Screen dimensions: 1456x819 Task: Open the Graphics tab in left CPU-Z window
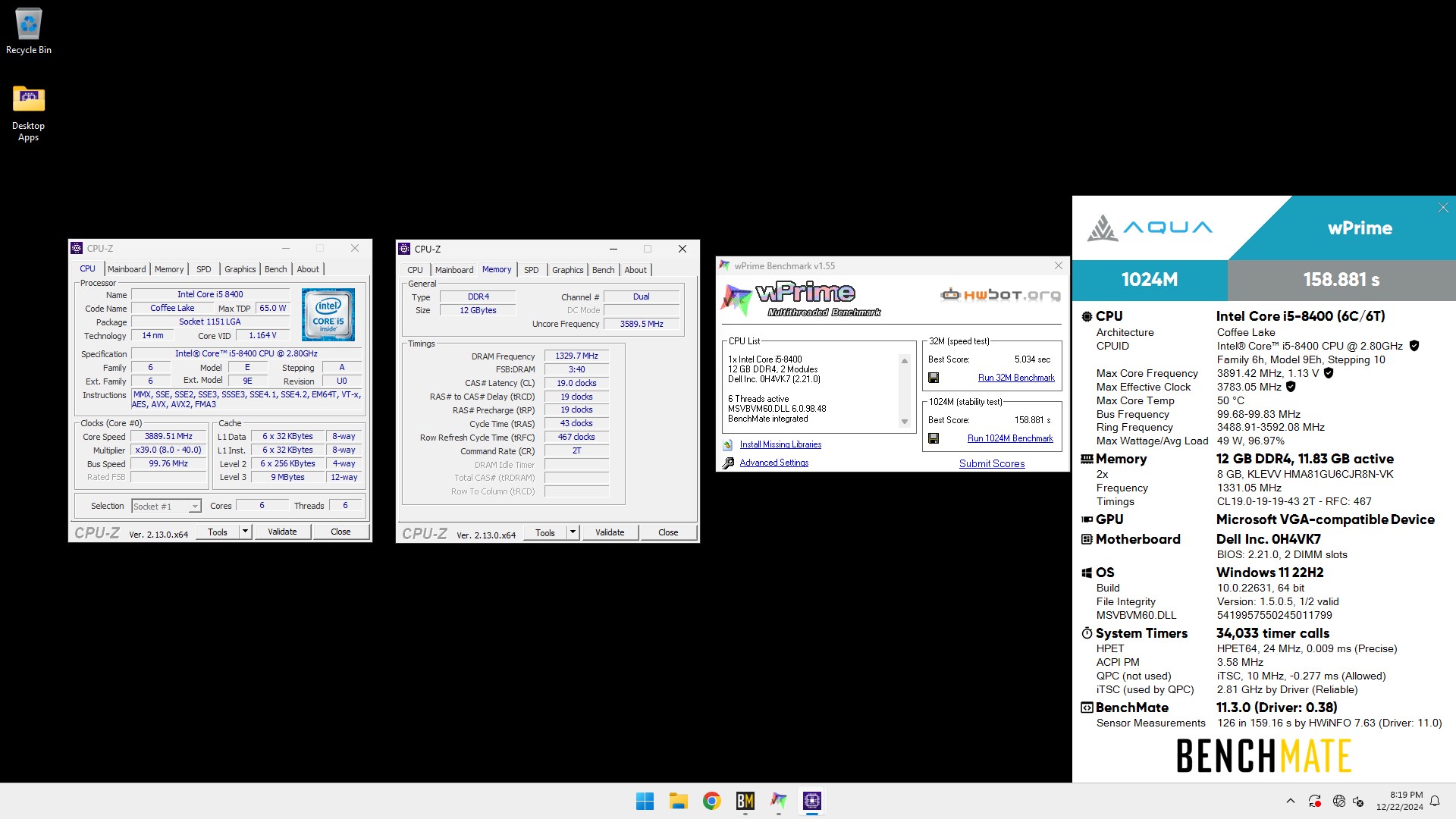[x=240, y=269]
